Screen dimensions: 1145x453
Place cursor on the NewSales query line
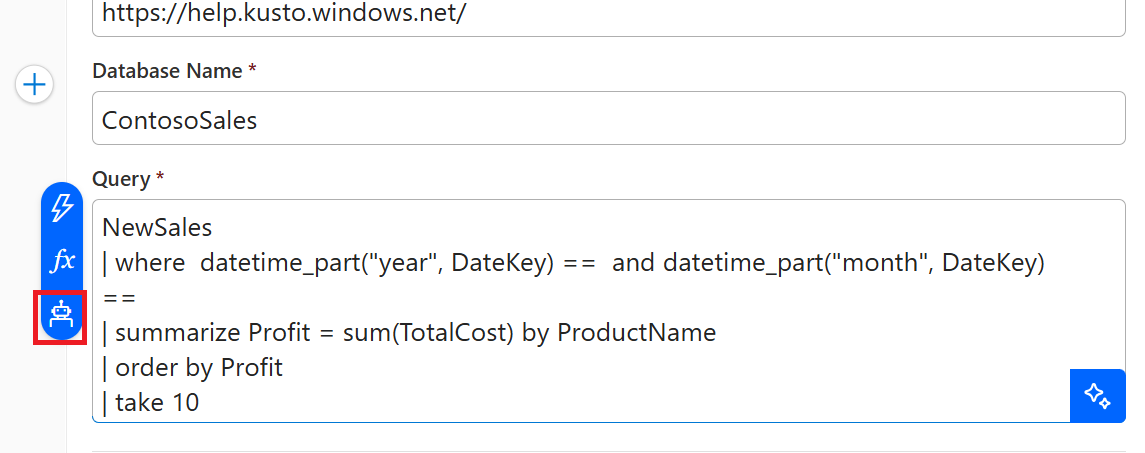click(x=157, y=229)
